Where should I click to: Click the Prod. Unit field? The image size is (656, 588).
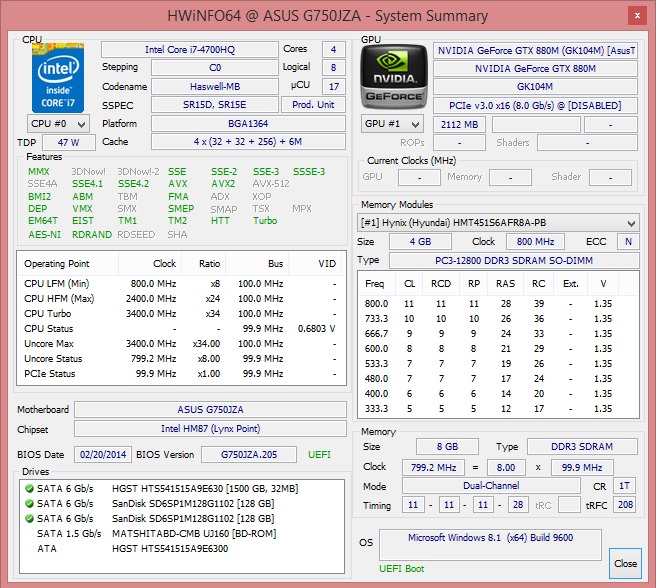[313, 105]
